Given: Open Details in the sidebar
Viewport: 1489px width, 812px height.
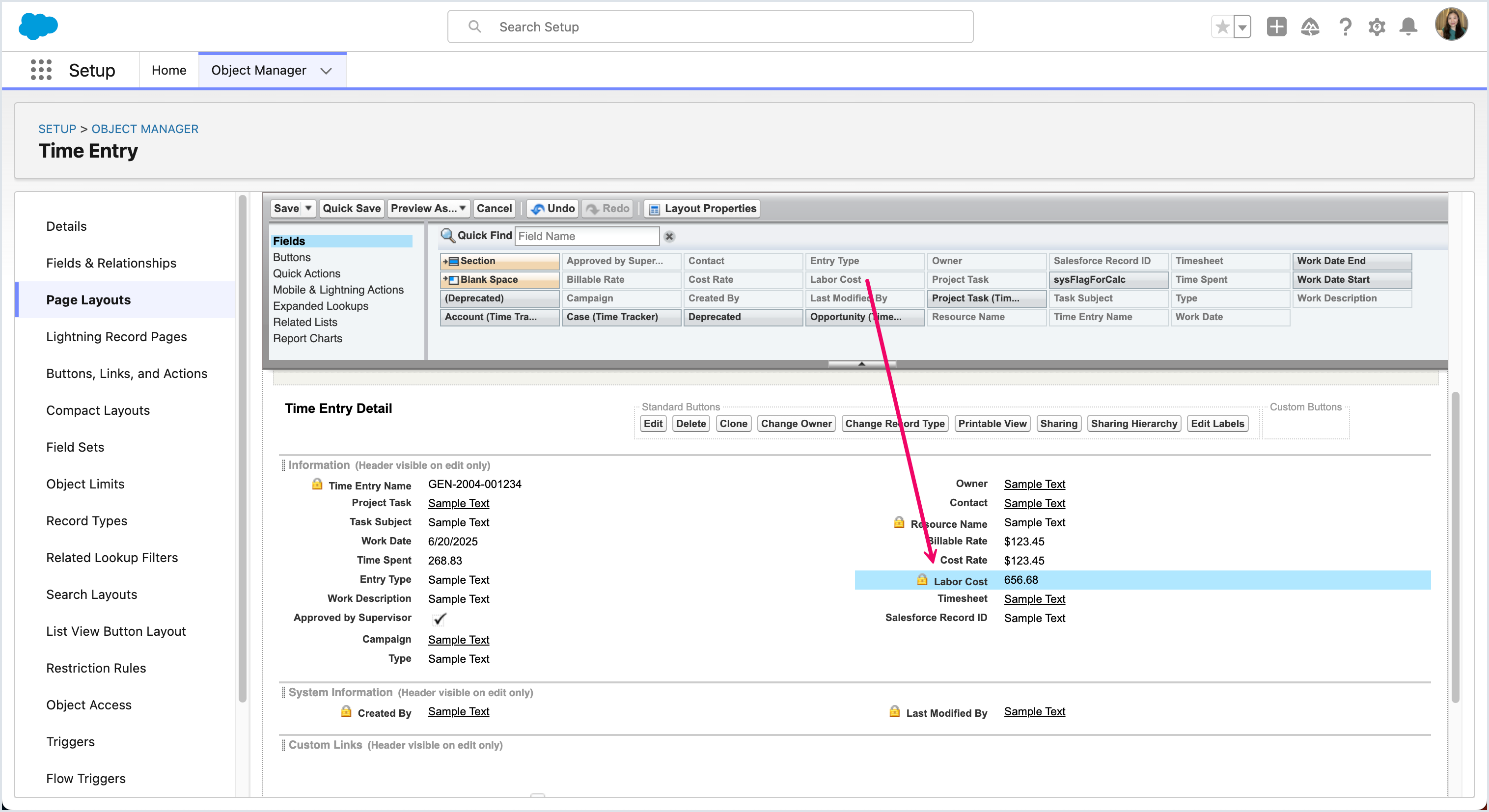Looking at the screenshot, I should 66,226.
